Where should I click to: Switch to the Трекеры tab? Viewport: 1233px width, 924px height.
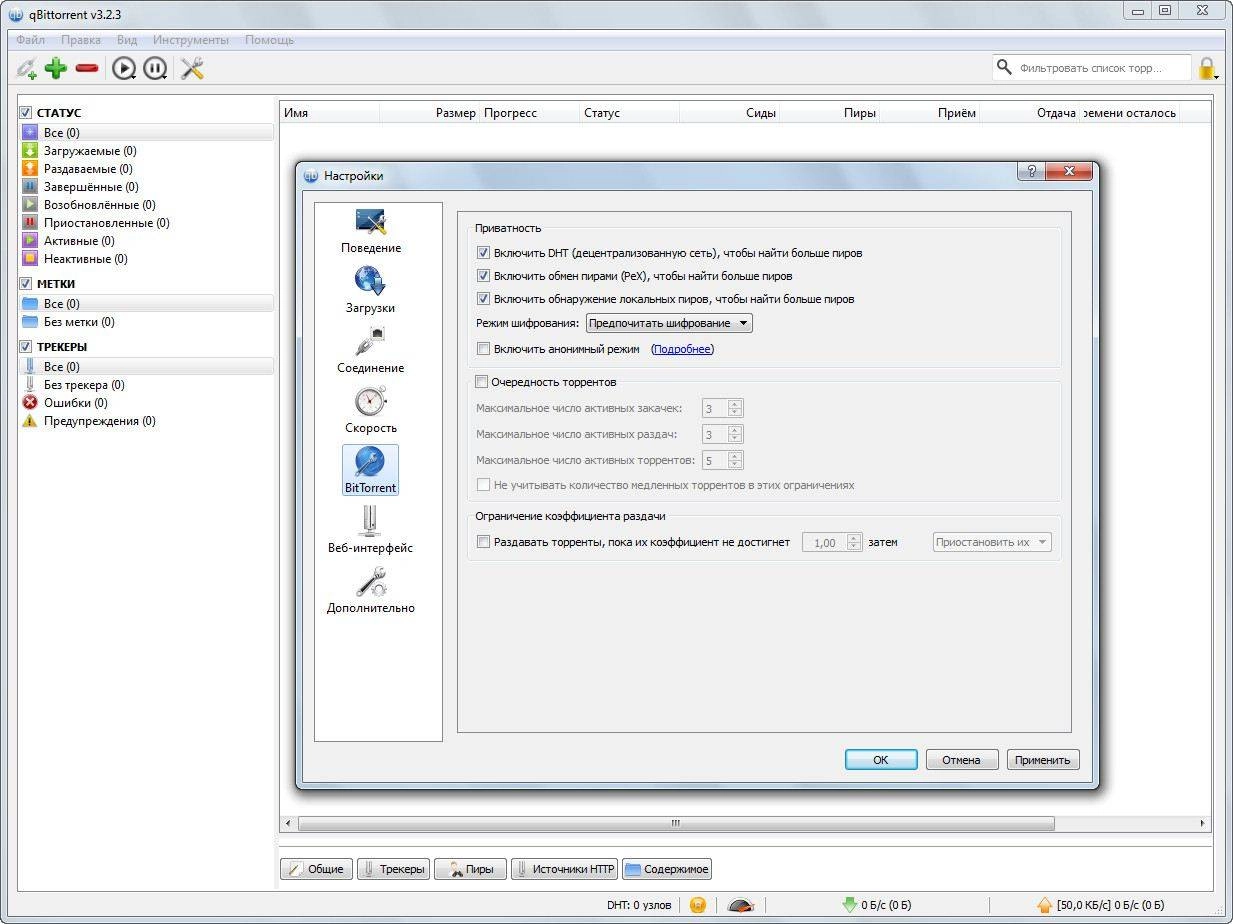pyautogui.click(x=393, y=869)
